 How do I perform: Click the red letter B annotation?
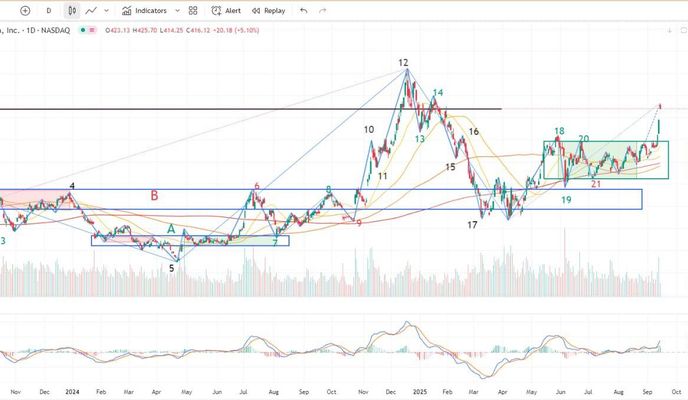coord(154,196)
